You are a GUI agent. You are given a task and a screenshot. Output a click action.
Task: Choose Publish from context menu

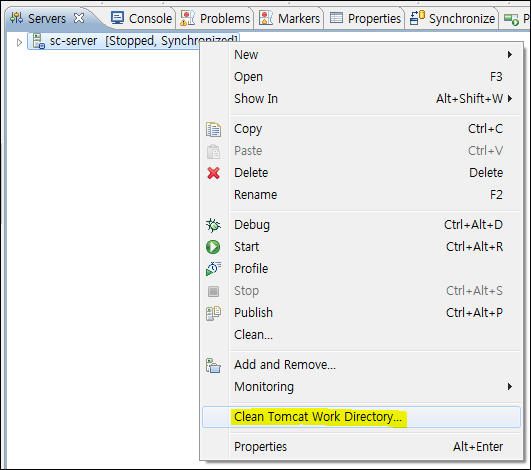coord(361,313)
